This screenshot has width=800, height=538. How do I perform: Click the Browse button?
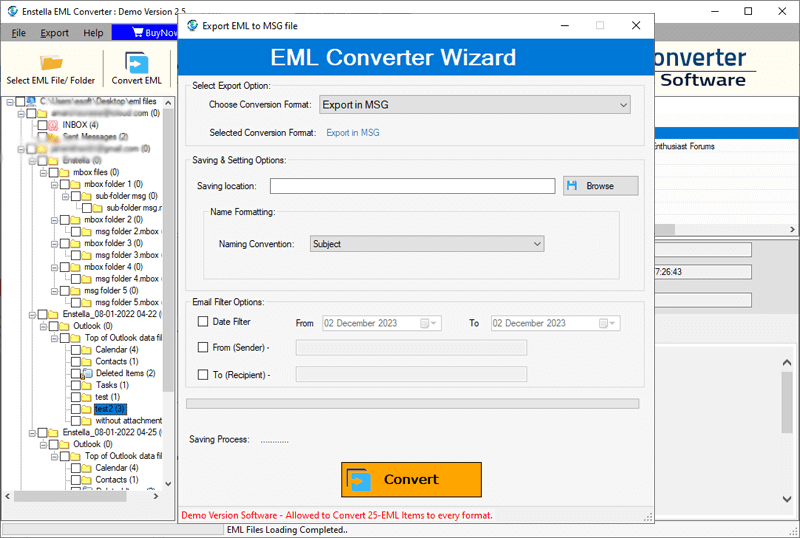(x=600, y=186)
